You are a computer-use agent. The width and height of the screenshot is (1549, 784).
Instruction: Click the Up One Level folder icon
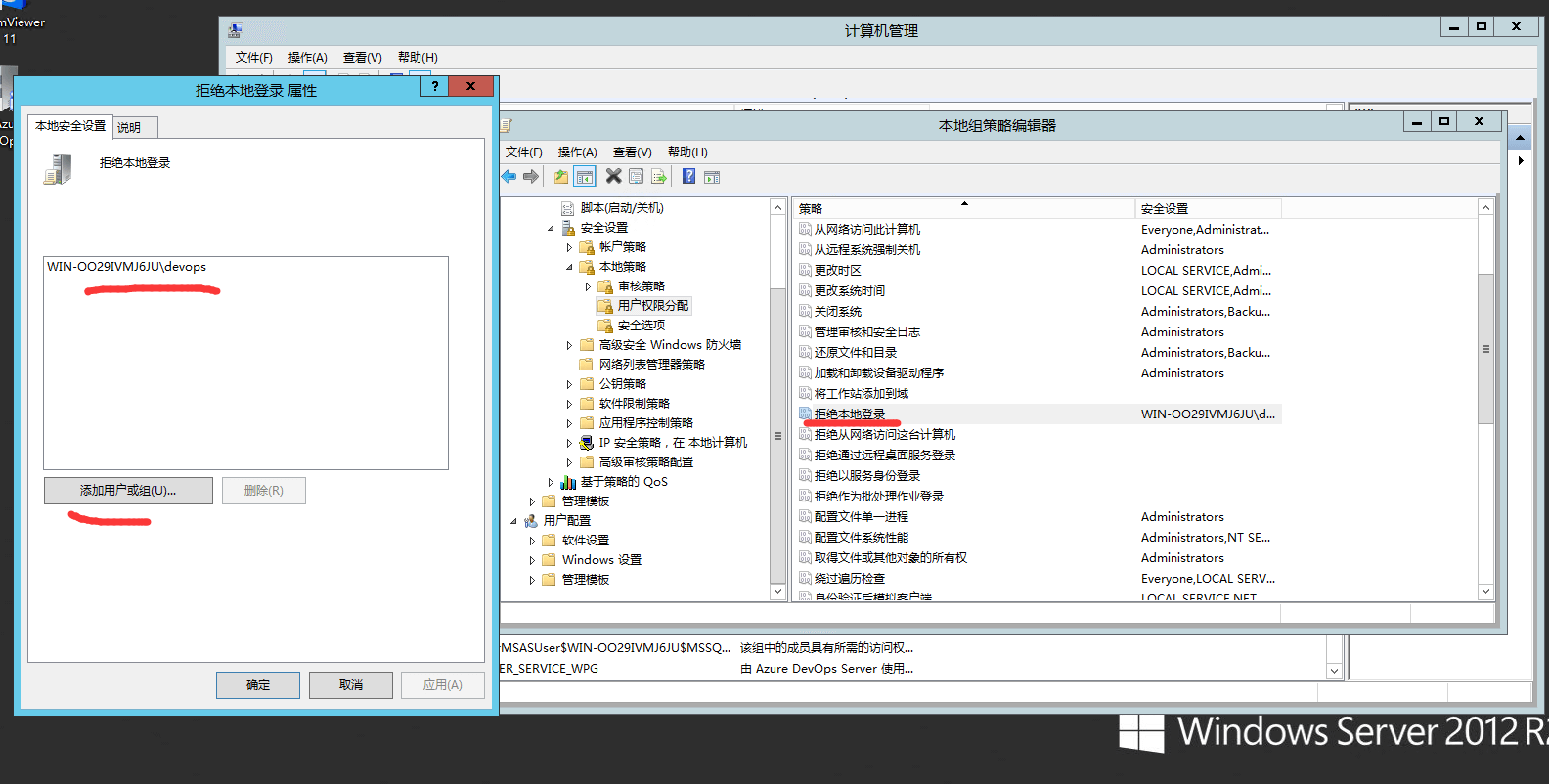(560, 177)
